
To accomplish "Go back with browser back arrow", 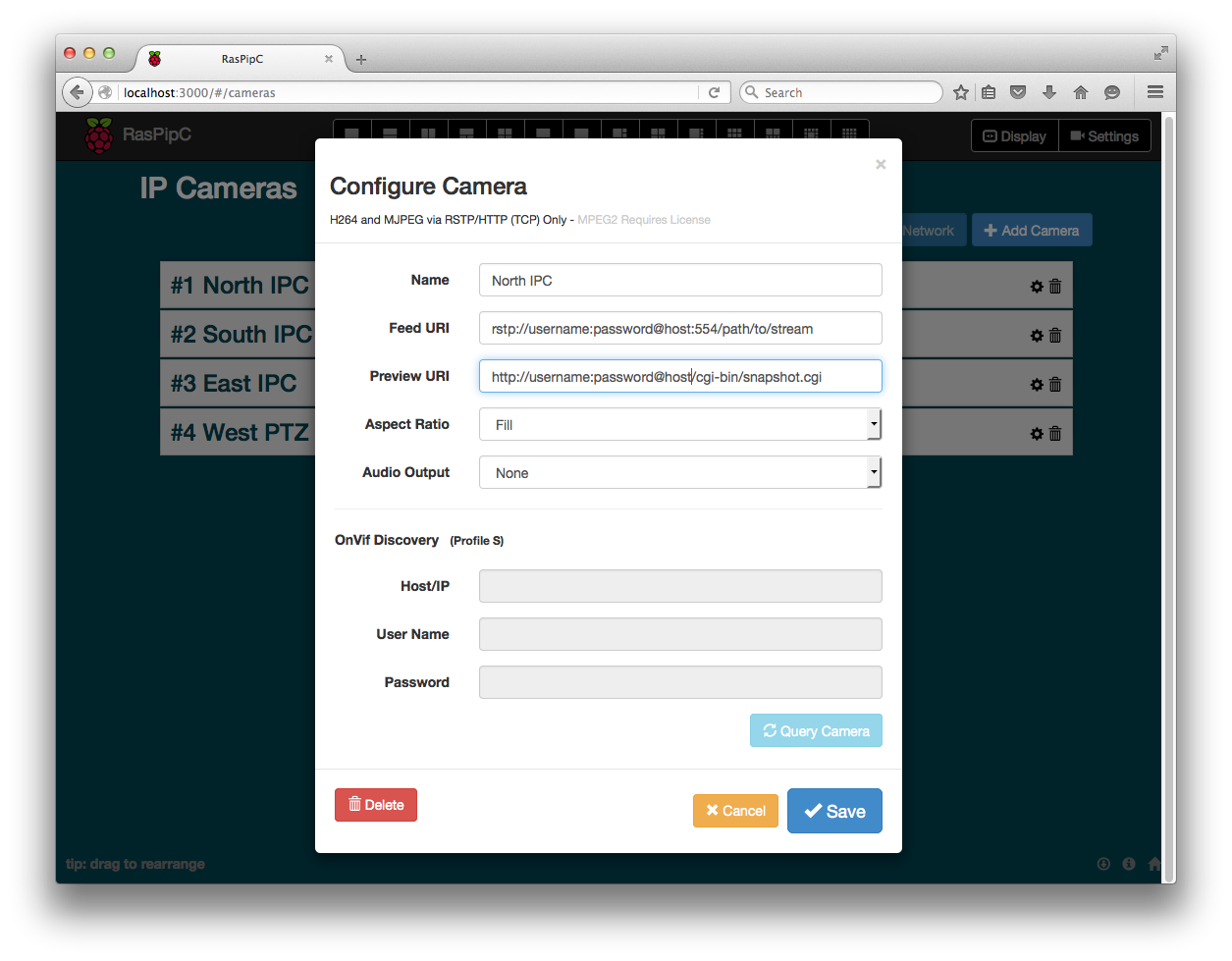I will [77, 92].
